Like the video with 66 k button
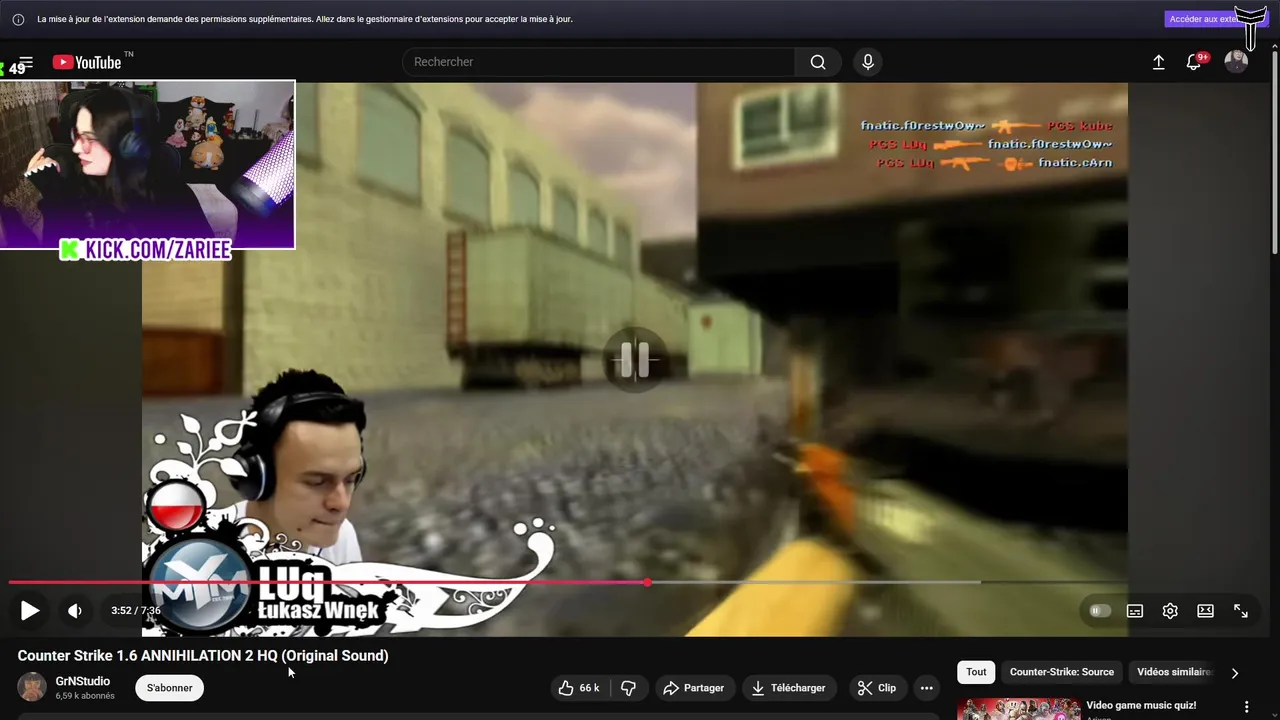Image resolution: width=1280 pixels, height=720 pixels. coord(579,688)
